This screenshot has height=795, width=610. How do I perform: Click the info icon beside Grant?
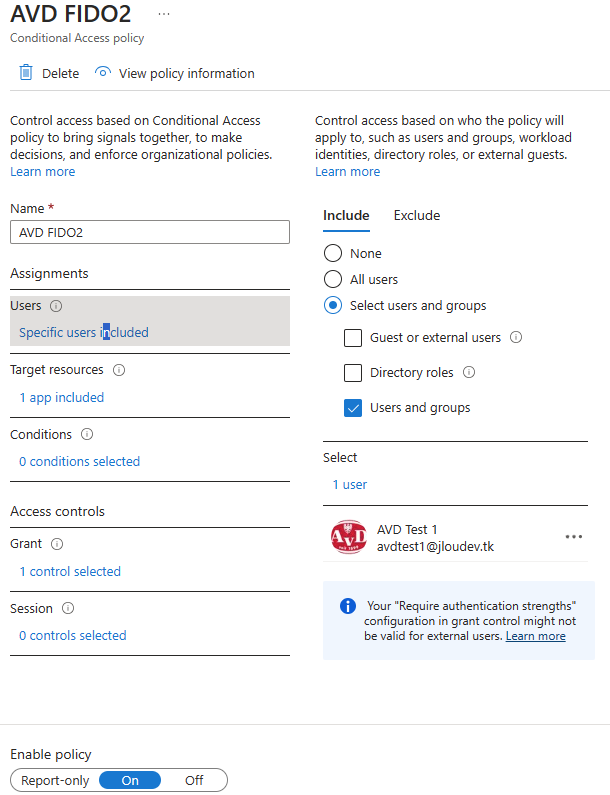pos(57,544)
